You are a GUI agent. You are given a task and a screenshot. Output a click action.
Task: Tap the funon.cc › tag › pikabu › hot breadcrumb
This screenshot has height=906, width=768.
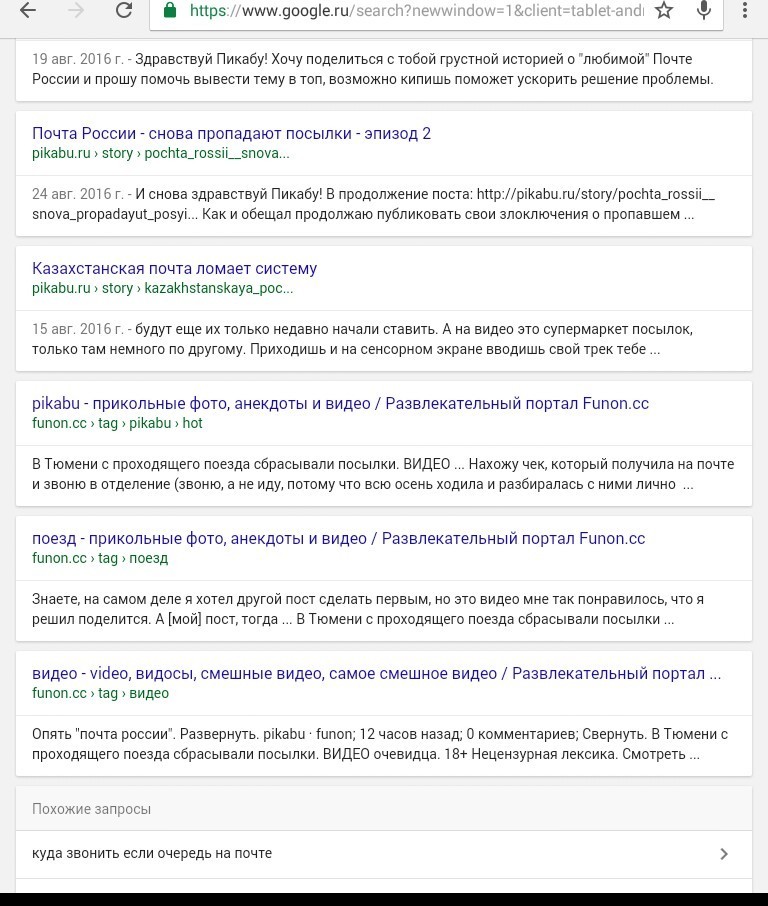(117, 423)
